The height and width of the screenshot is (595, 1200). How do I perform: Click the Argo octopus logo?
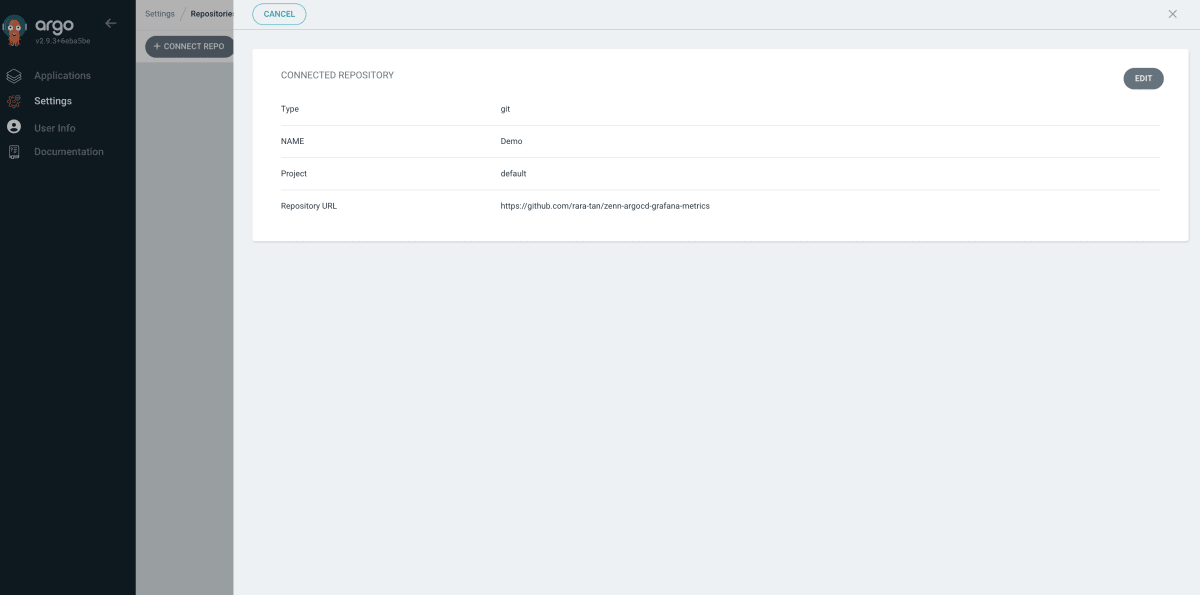pos(14,31)
